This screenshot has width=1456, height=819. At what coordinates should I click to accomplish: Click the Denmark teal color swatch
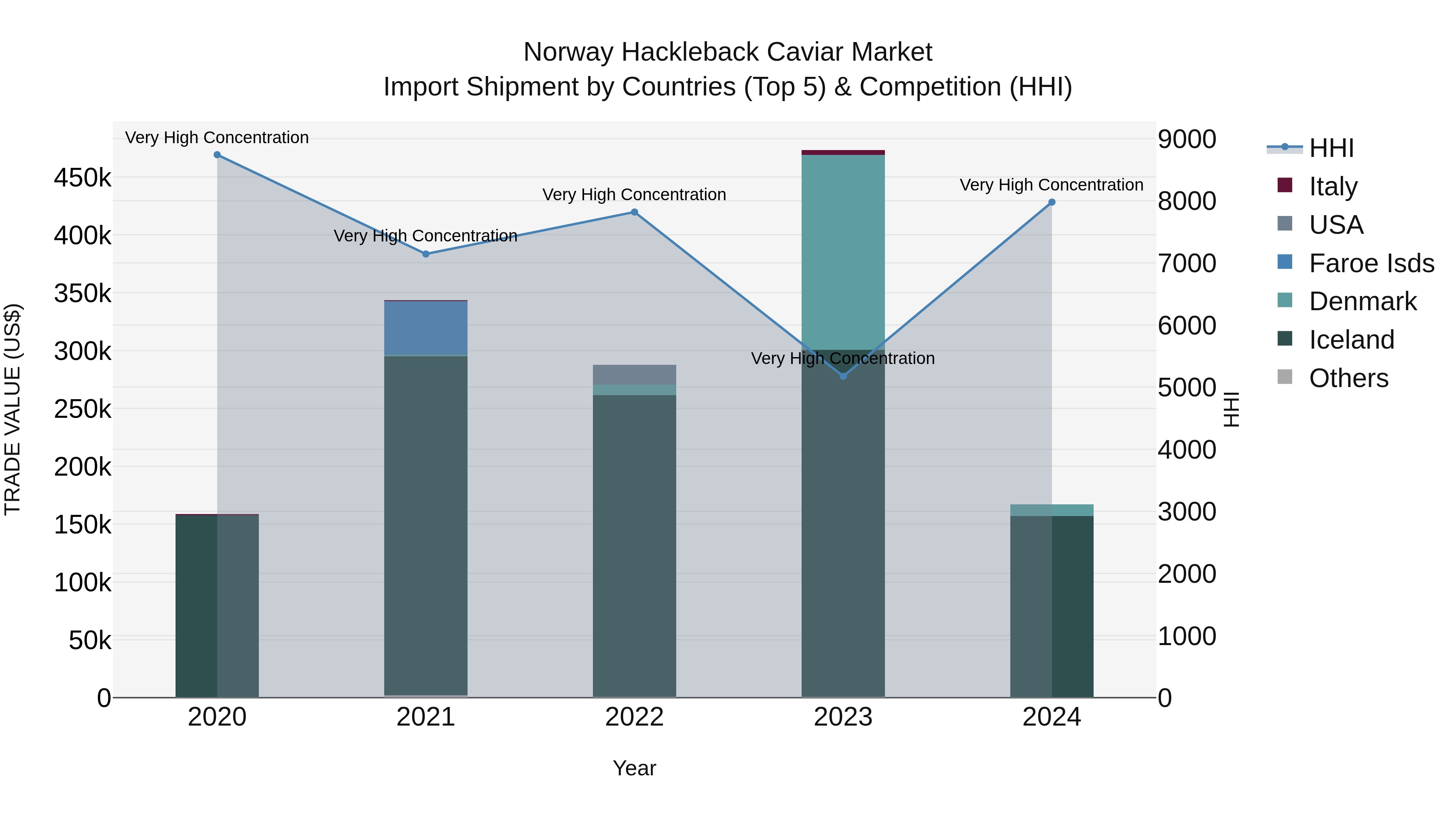pos(1285,300)
